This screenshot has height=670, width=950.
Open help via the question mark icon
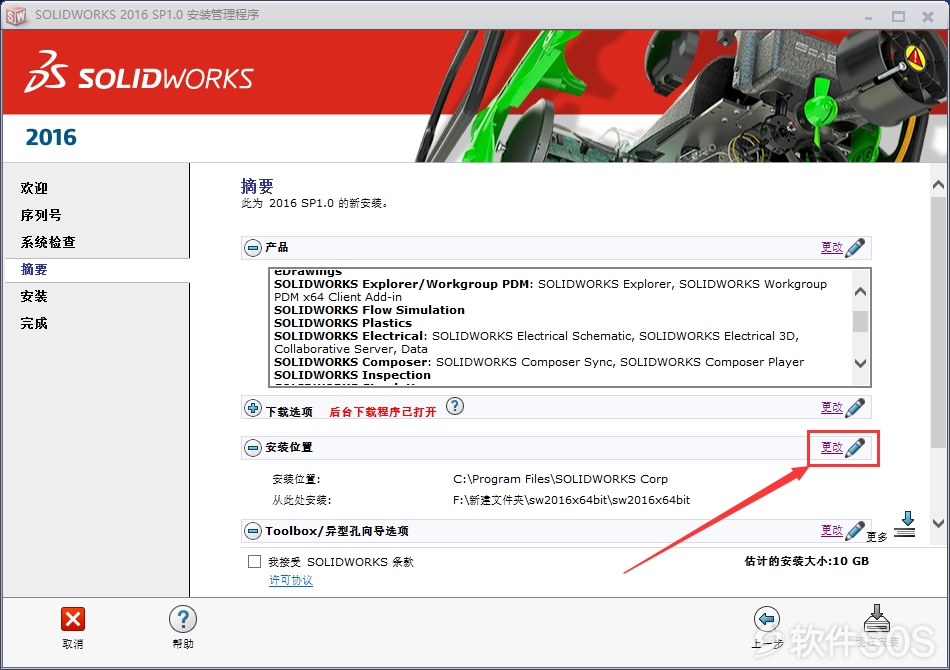click(183, 619)
